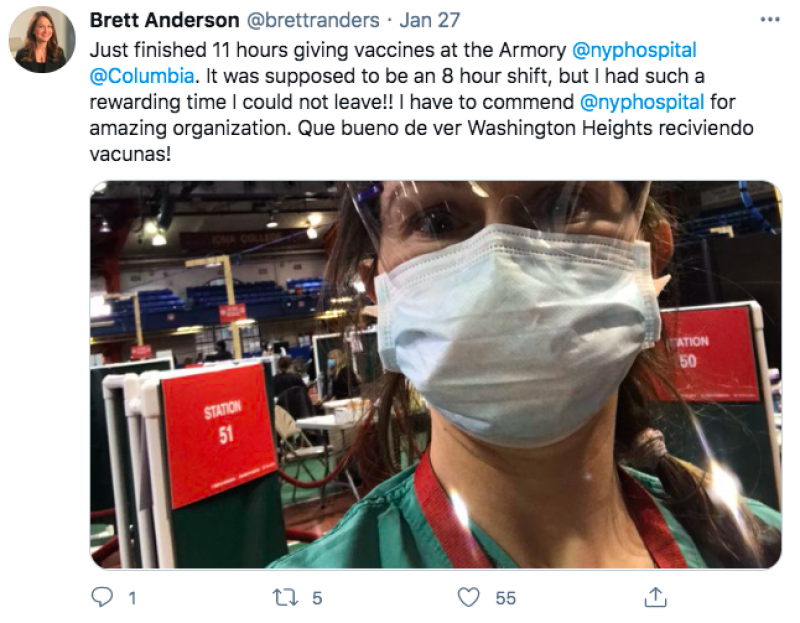Open the attached vaccination site photo
The image size is (800, 623).
click(436, 375)
